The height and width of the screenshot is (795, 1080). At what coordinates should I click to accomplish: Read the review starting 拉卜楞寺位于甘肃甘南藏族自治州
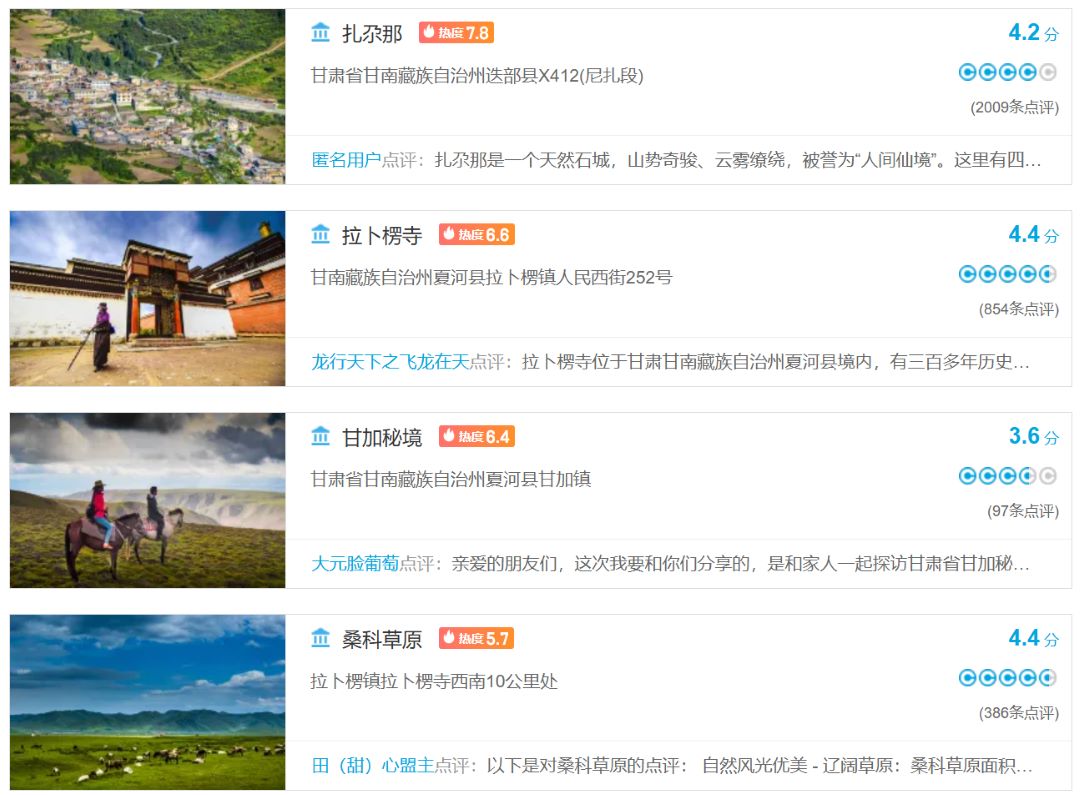[776, 362]
